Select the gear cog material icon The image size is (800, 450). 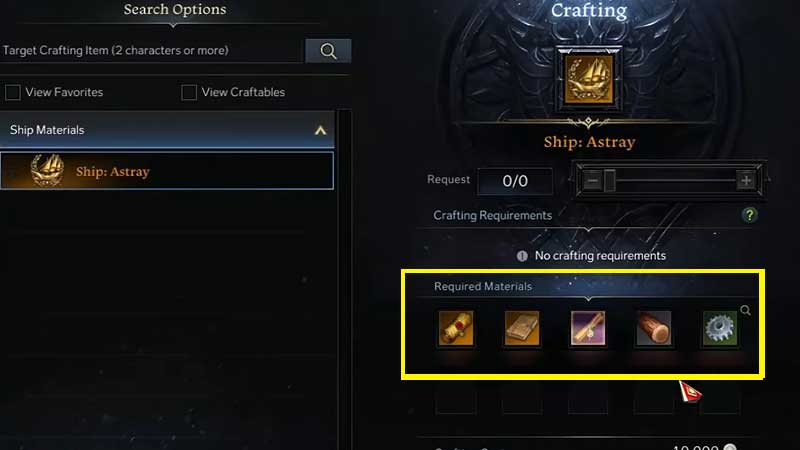719,328
